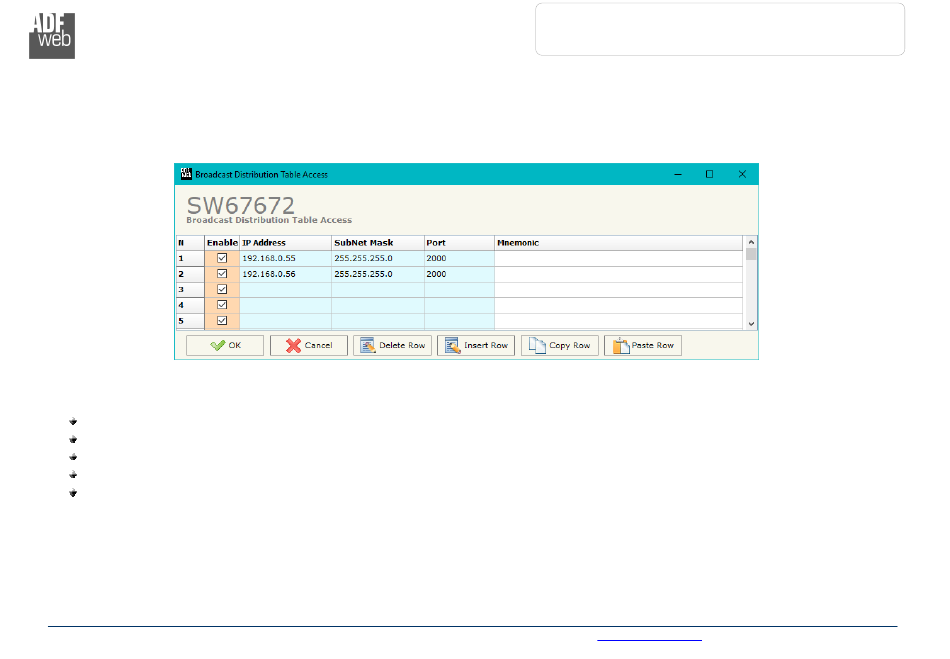Select Port cell 2000 in row 1
Screen dimensions: 950x659
pyautogui.click(x=459, y=259)
